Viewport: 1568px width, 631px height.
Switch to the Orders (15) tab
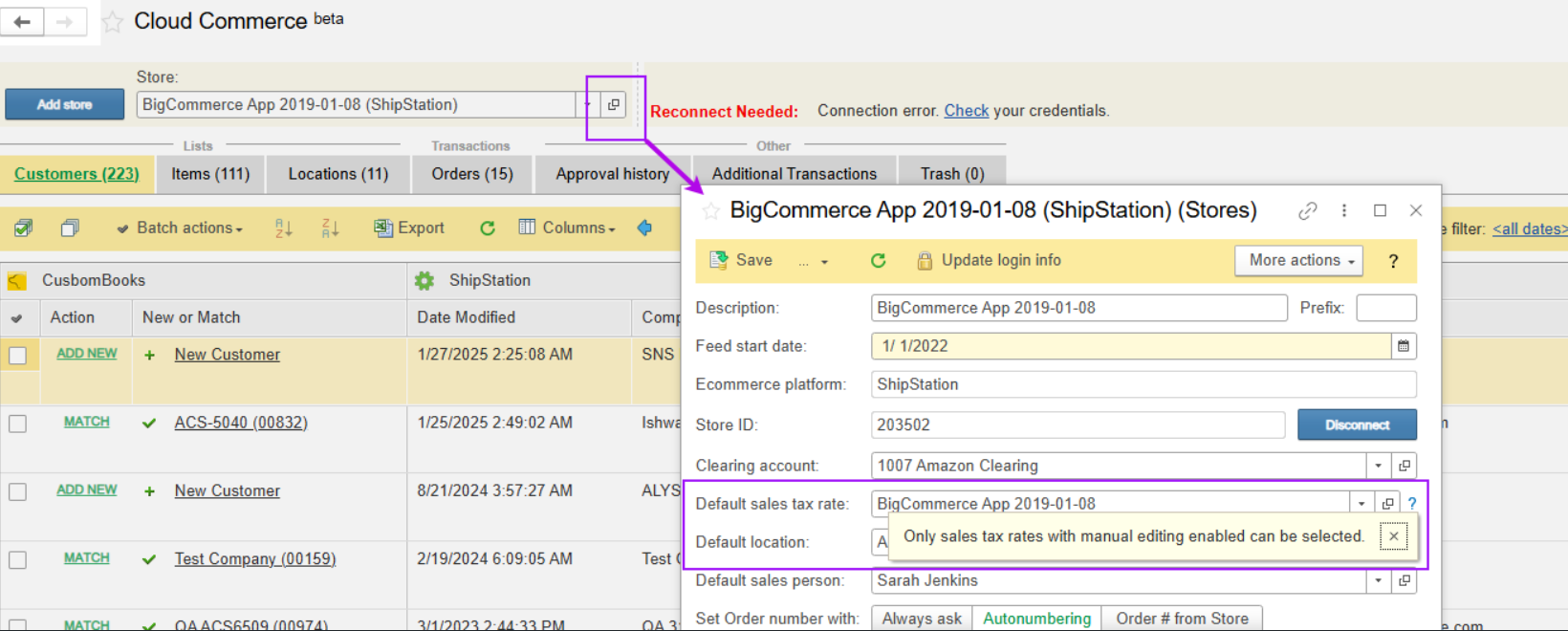click(472, 174)
